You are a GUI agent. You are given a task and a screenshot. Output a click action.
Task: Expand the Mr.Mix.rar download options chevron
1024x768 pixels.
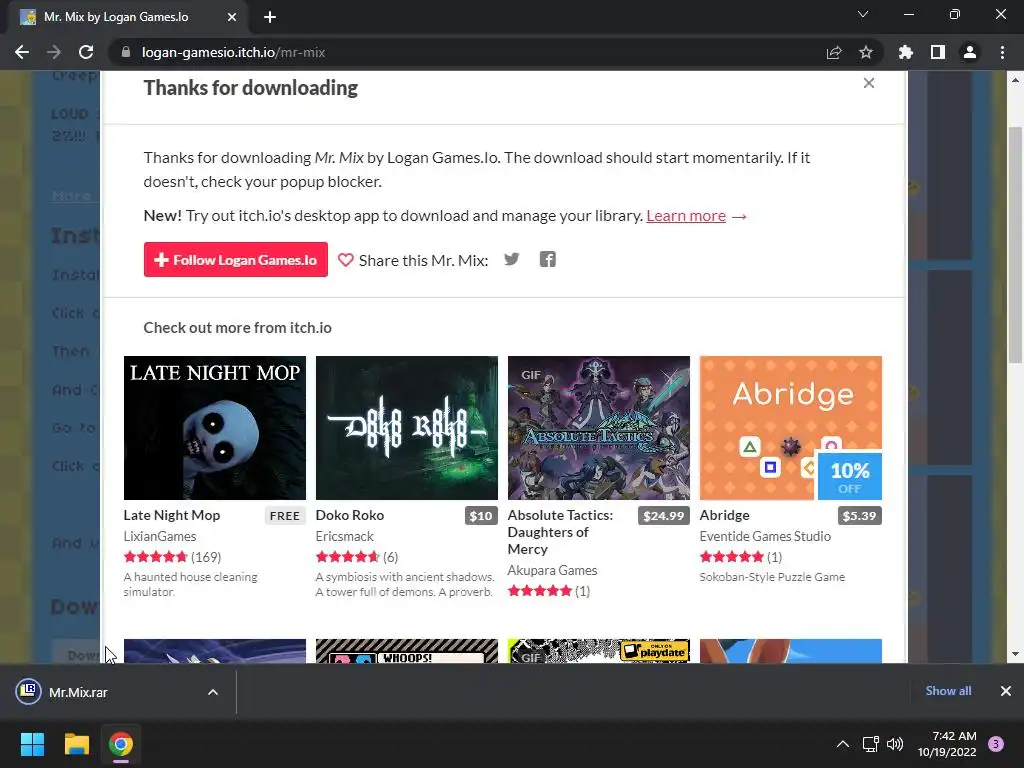tap(213, 692)
